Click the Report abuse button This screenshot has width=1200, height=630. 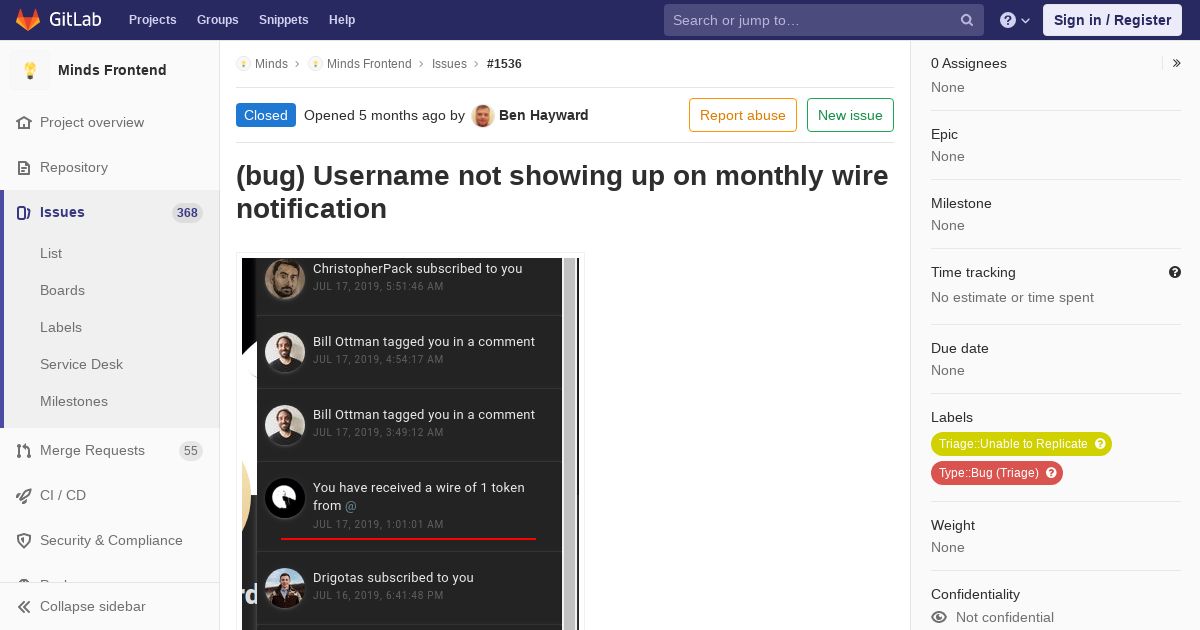743,115
